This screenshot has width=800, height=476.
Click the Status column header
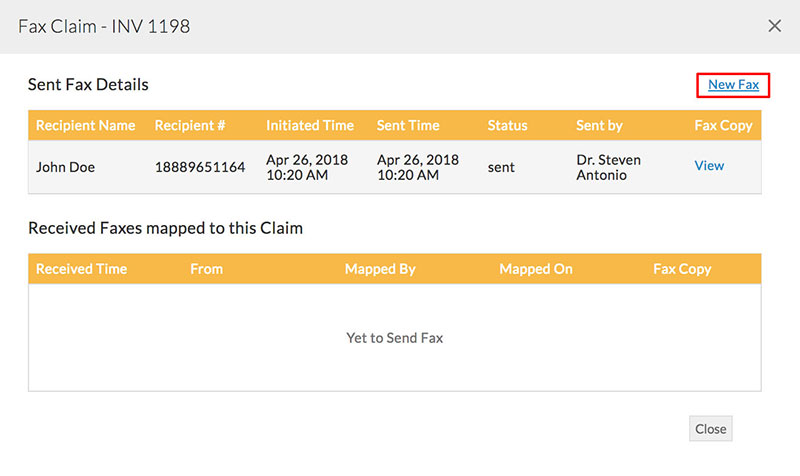(507, 126)
